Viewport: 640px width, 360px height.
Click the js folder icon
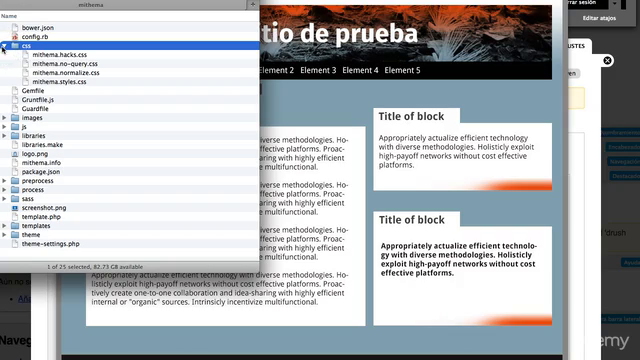[15, 127]
